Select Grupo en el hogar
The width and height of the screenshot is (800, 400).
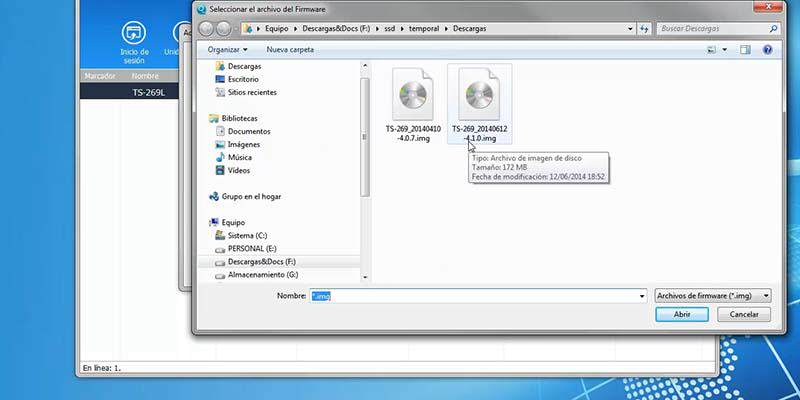pos(245,196)
